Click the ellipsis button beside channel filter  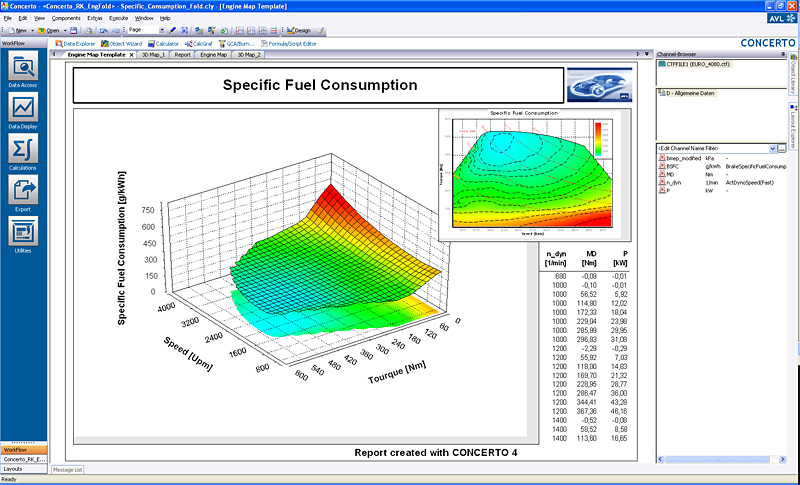[x=781, y=148]
